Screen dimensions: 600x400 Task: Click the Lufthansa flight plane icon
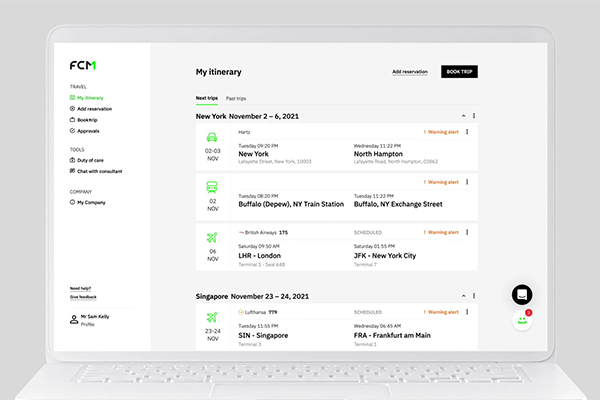pos(212,317)
